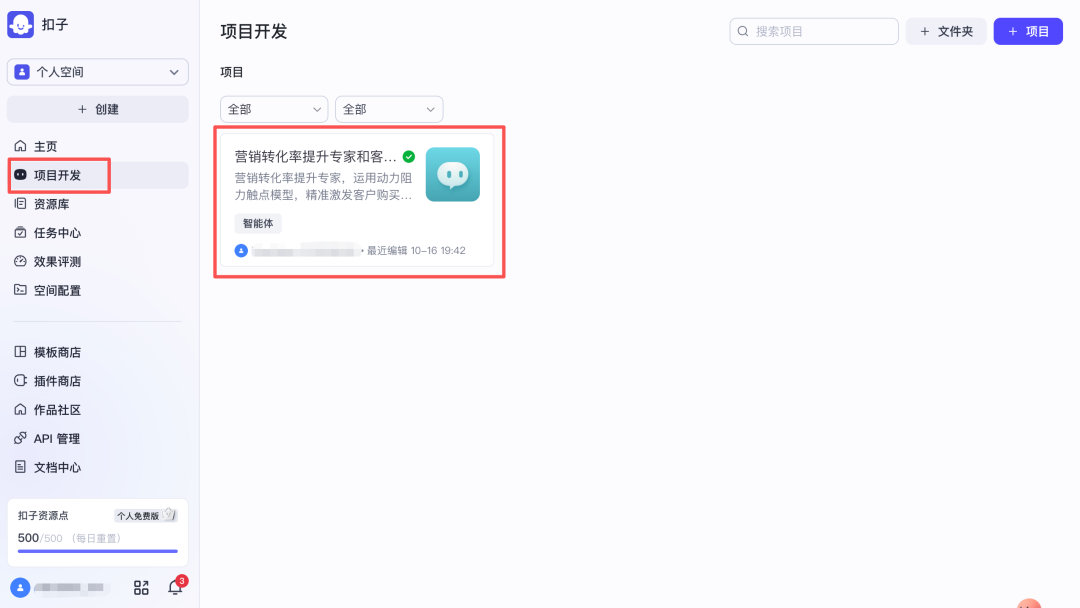Go to 主页 in the sidebar
The image size is (1080, 608).
98,147
